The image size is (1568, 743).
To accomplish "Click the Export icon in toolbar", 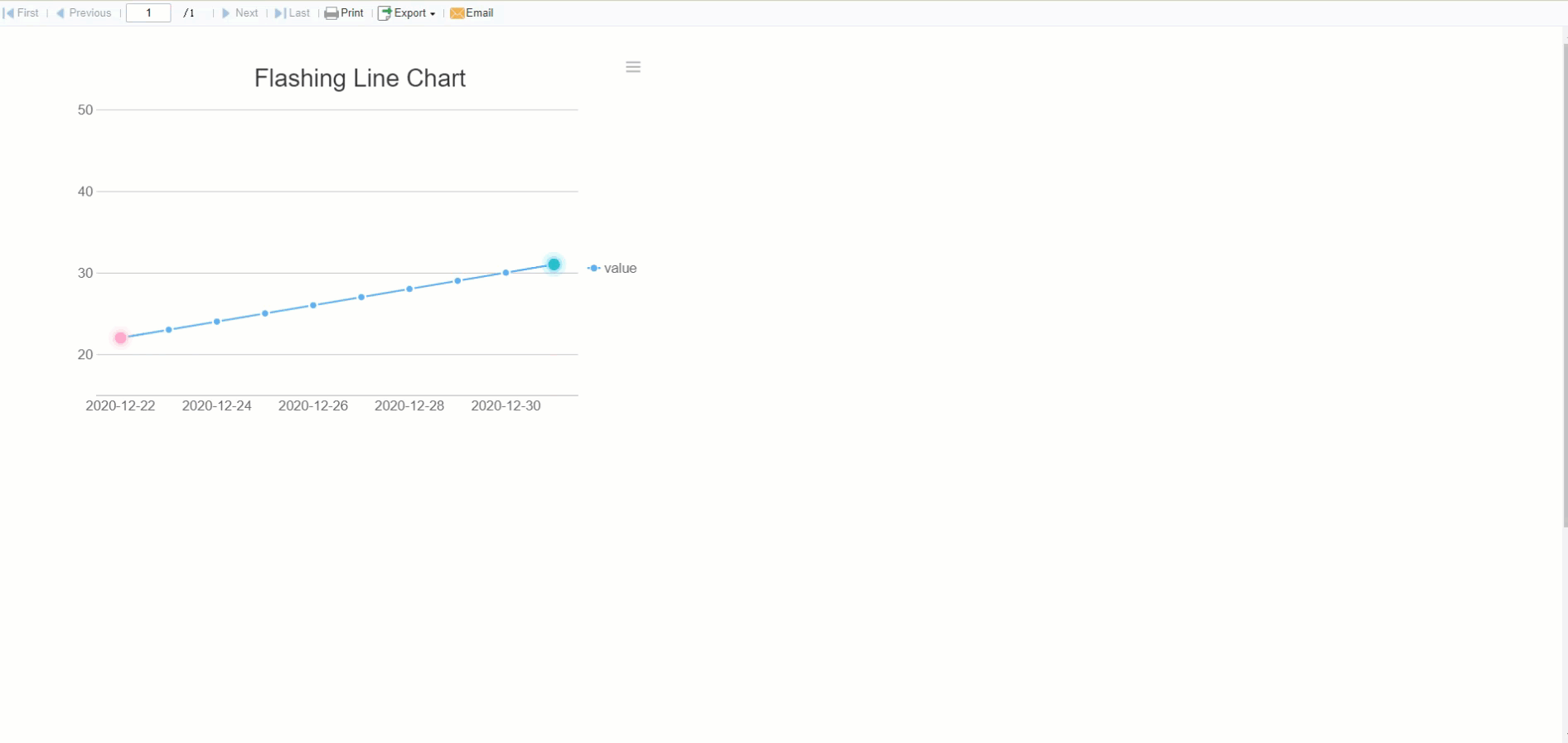I will (x=385, y=13).
